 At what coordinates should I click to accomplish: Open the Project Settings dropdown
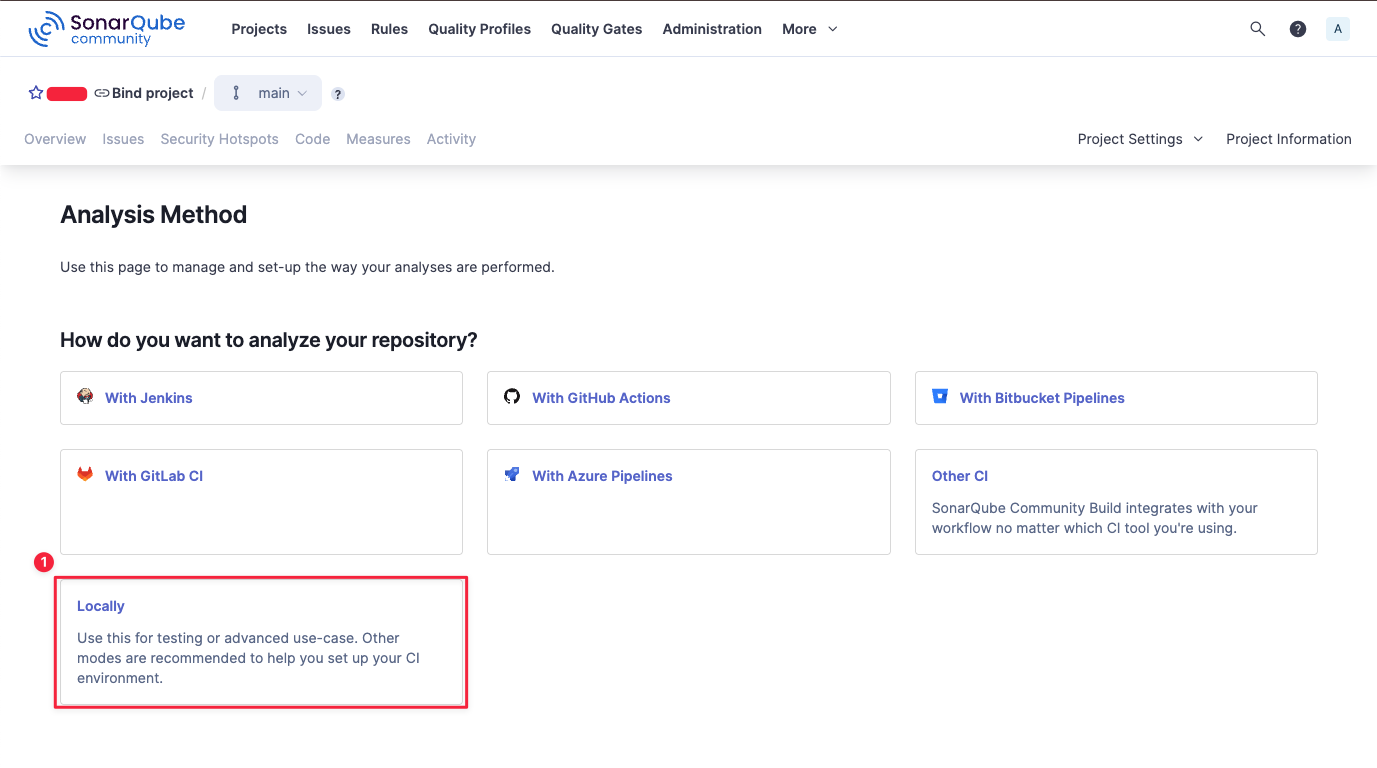pos(1140,139)
